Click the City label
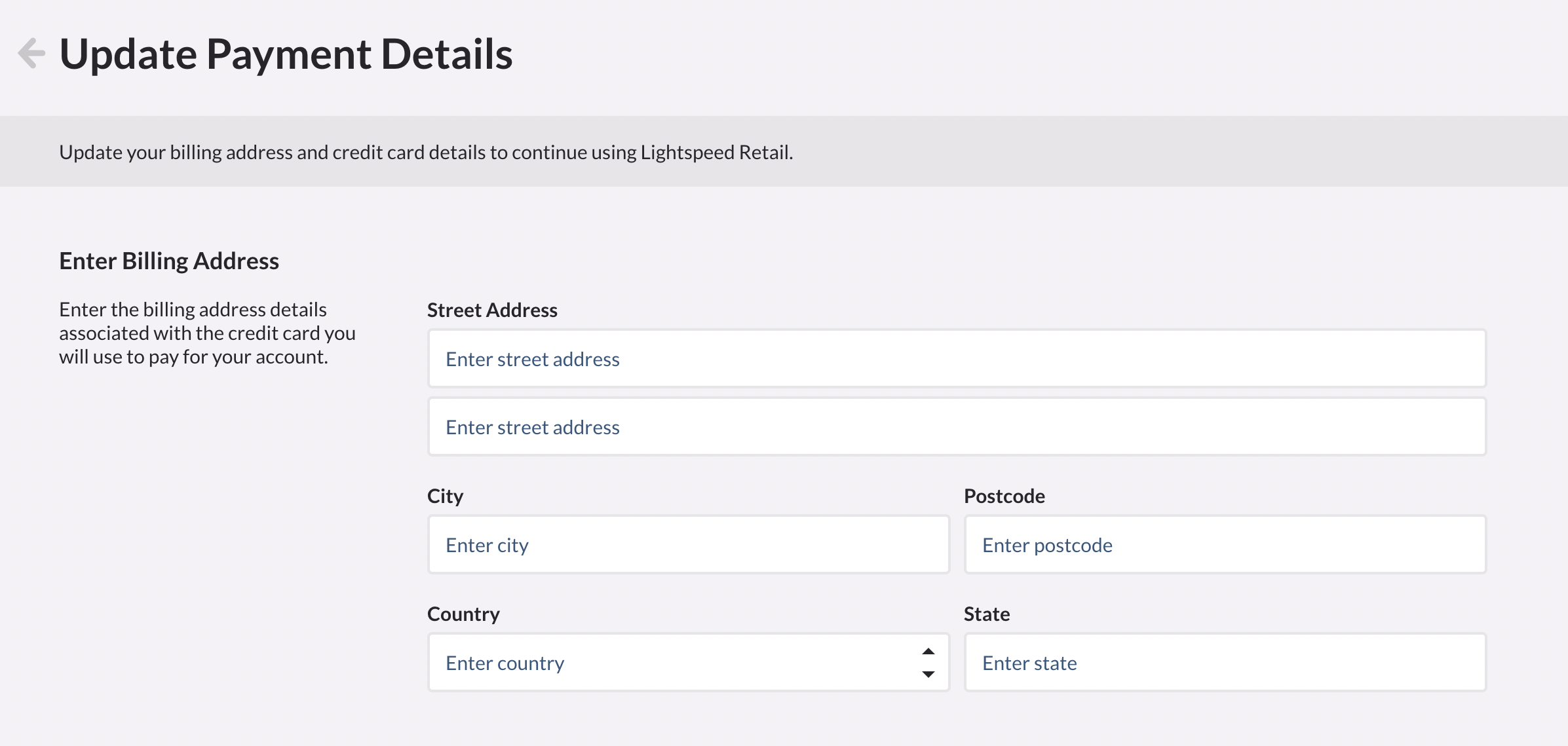The image size is (1568, 746). pos(445,496)
